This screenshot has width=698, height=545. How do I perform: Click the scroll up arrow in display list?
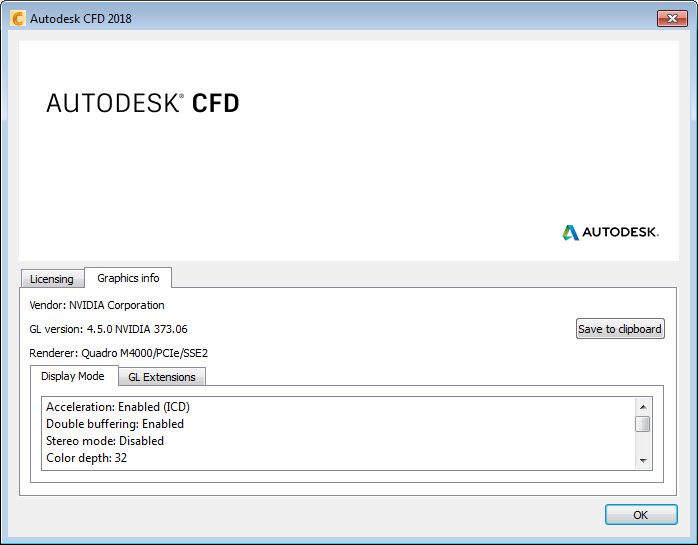[x=643, y=407]
